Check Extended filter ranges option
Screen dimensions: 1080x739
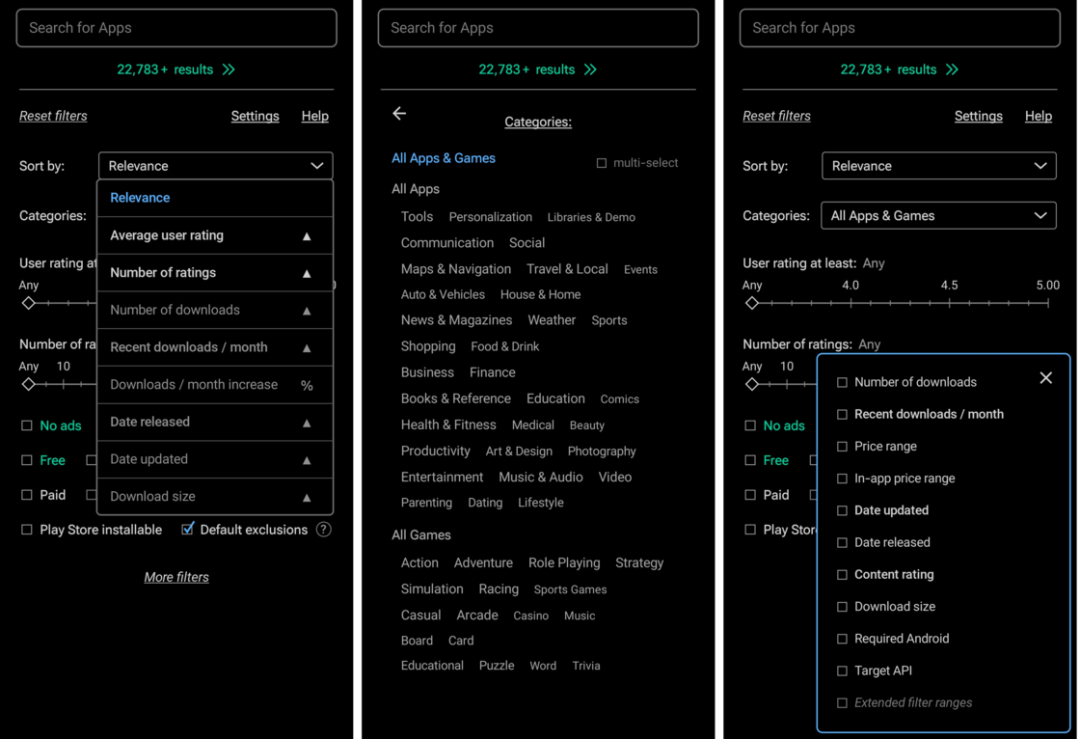tap(842, 702)
